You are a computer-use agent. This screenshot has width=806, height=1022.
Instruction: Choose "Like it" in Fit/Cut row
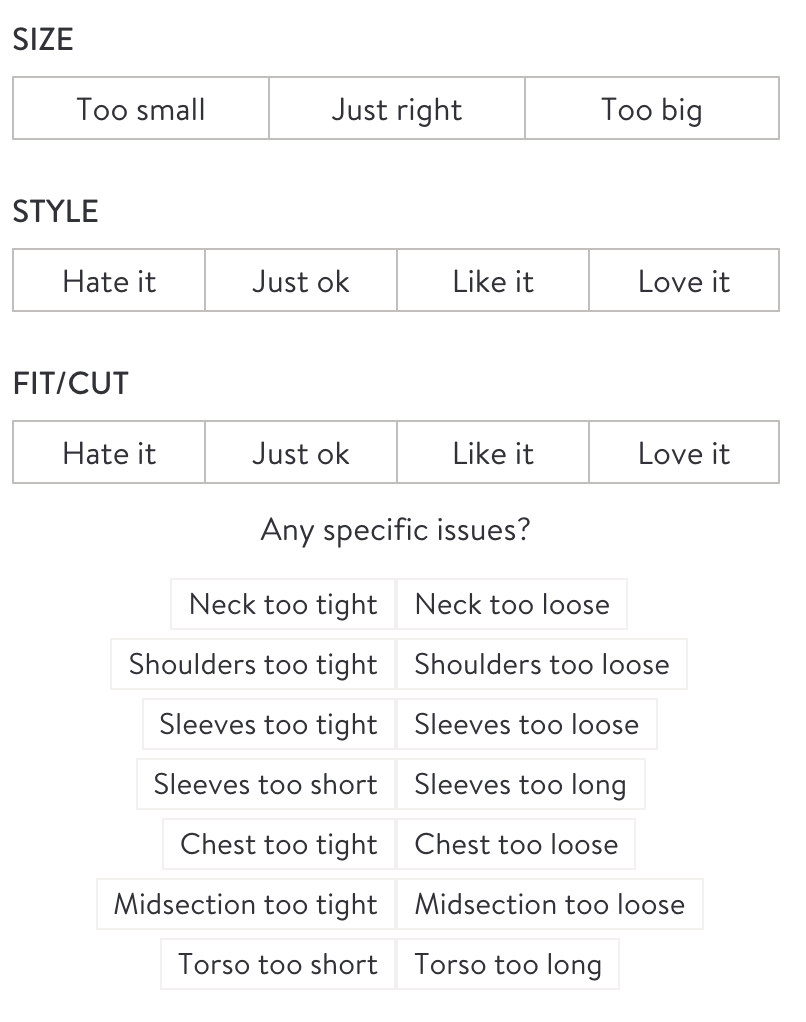click(493, 452)
